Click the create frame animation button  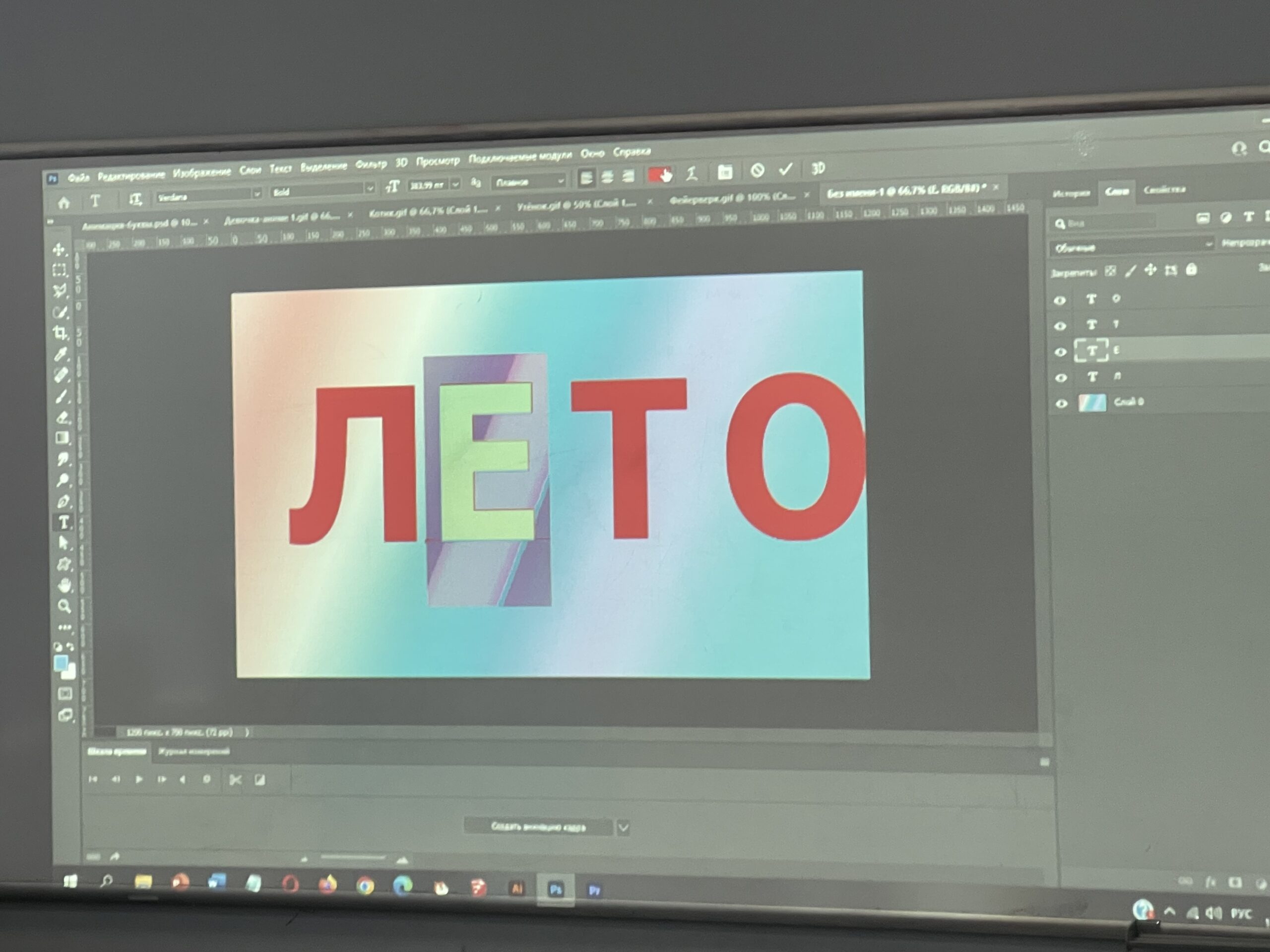[x=538, y=827]
